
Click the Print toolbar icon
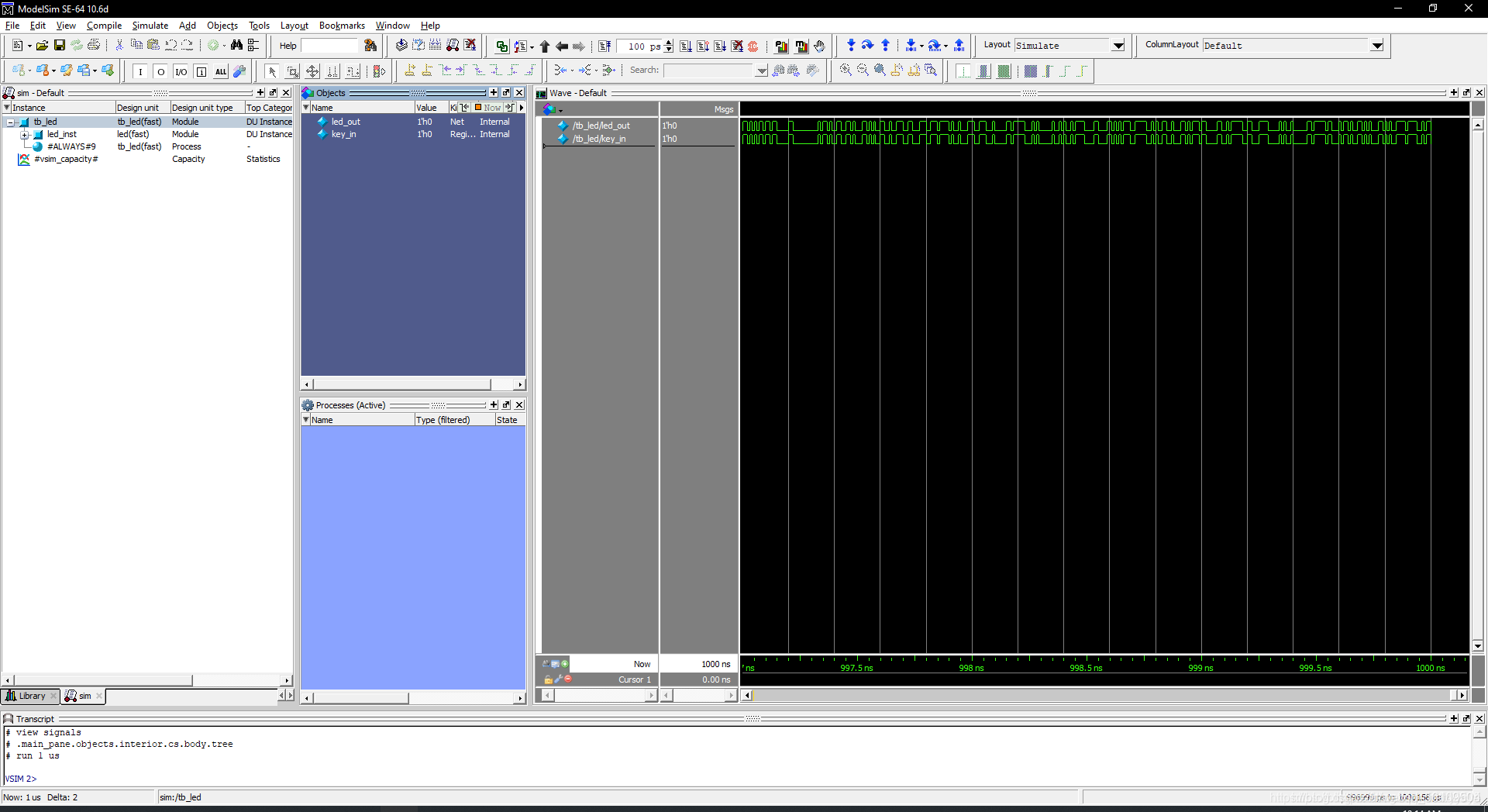[x=94, y=46]
